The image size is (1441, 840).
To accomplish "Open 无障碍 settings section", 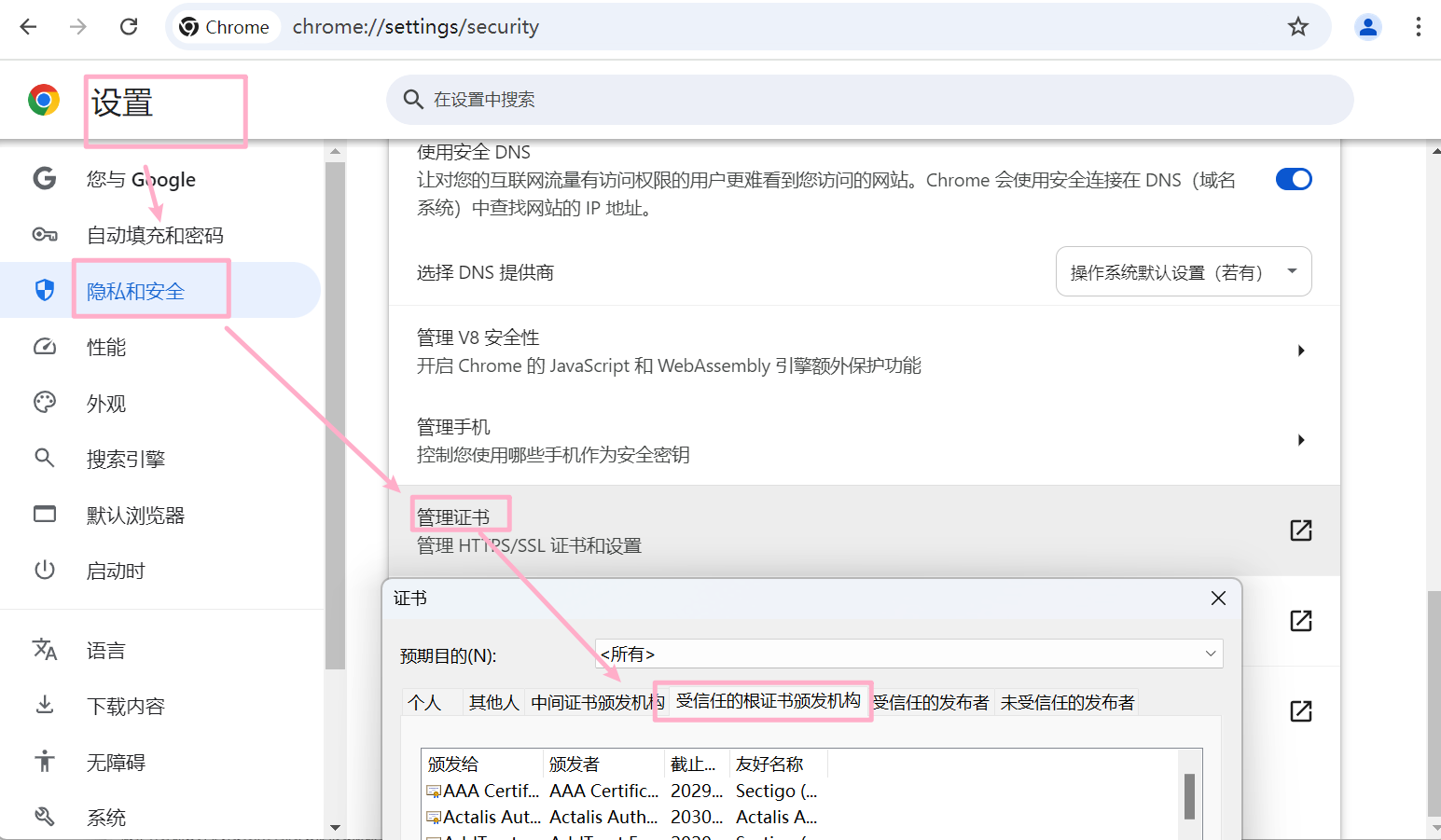I will coord(160,763).
